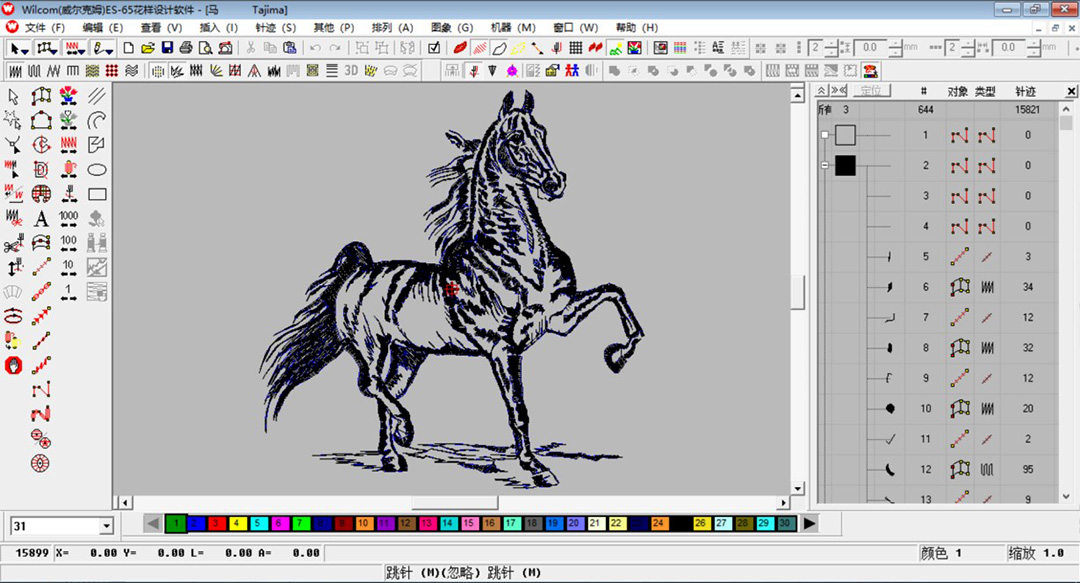The width and height of the screenshot is (1080, 583).
Task: Open print preview with the magnifier page icon
Action: tap(205, 48)
